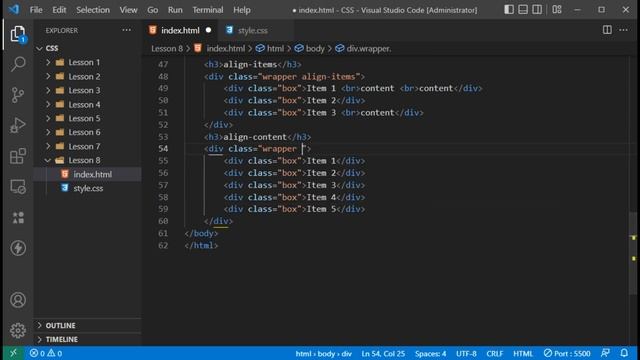
Task: Click errors and warnings count in status bar
Action: [x=46, y=353]
